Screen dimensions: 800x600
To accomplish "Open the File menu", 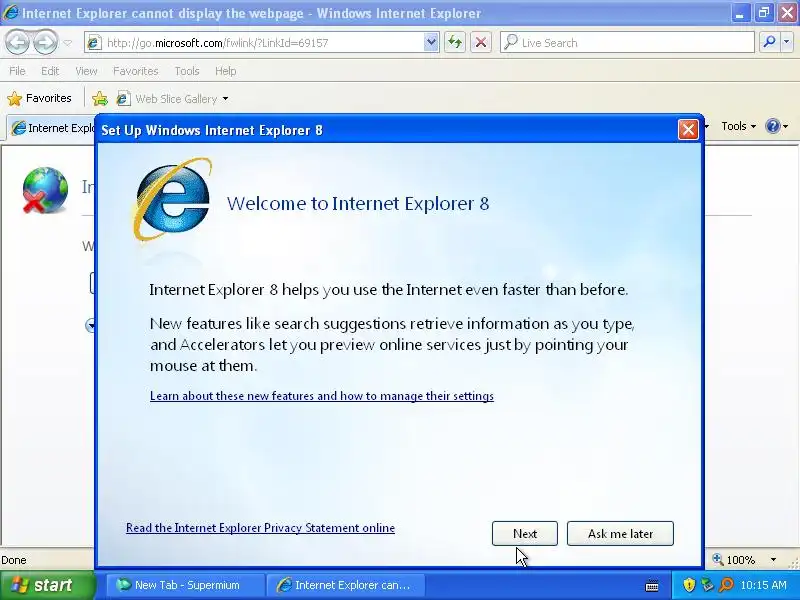I will coord(17,71).
